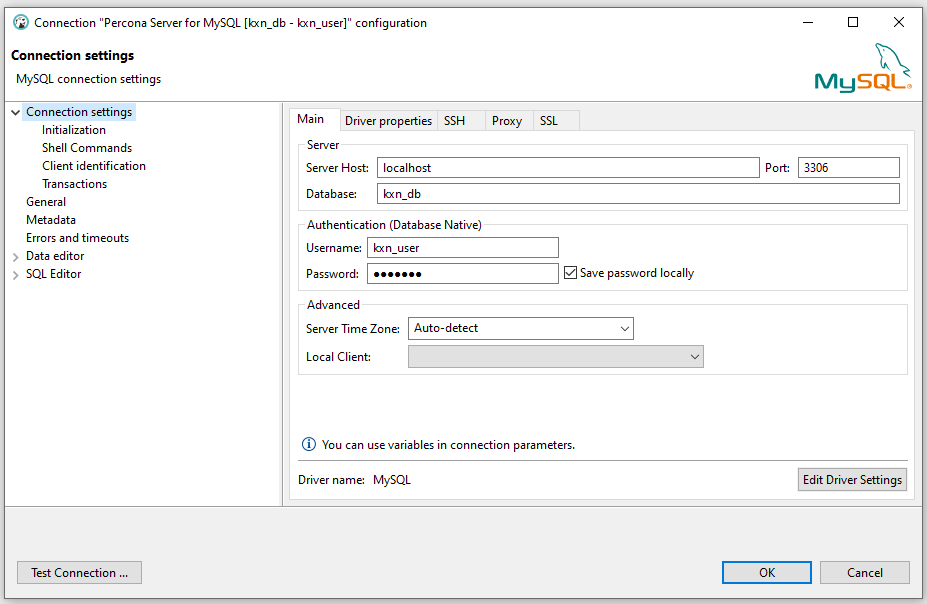Screen dimensions: 927x604
Task: Select Shell Commands in the tree
Action: pos(87,148)
